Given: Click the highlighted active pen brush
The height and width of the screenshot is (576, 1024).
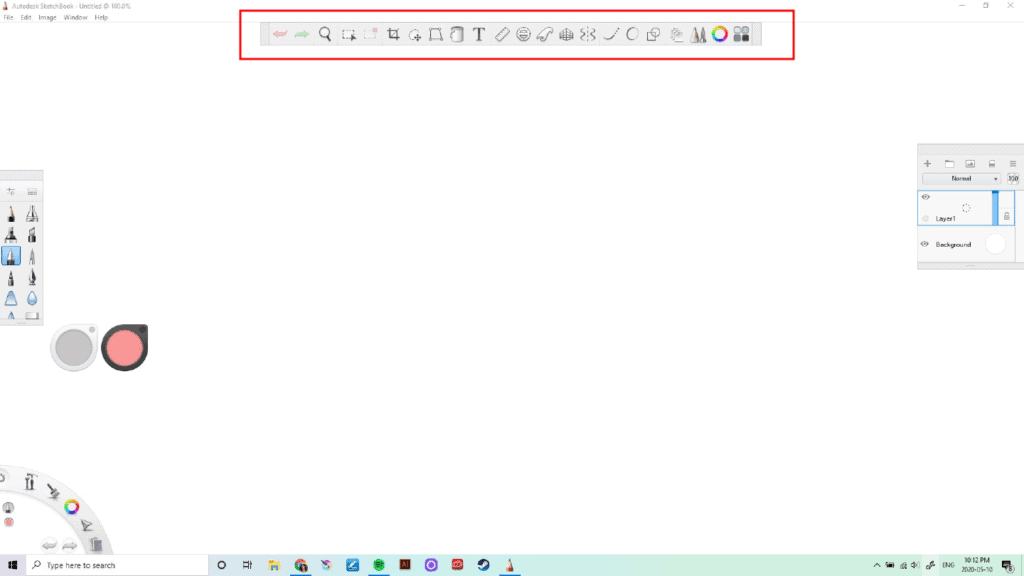Looking at the screenshot, I should coord(11,256).
